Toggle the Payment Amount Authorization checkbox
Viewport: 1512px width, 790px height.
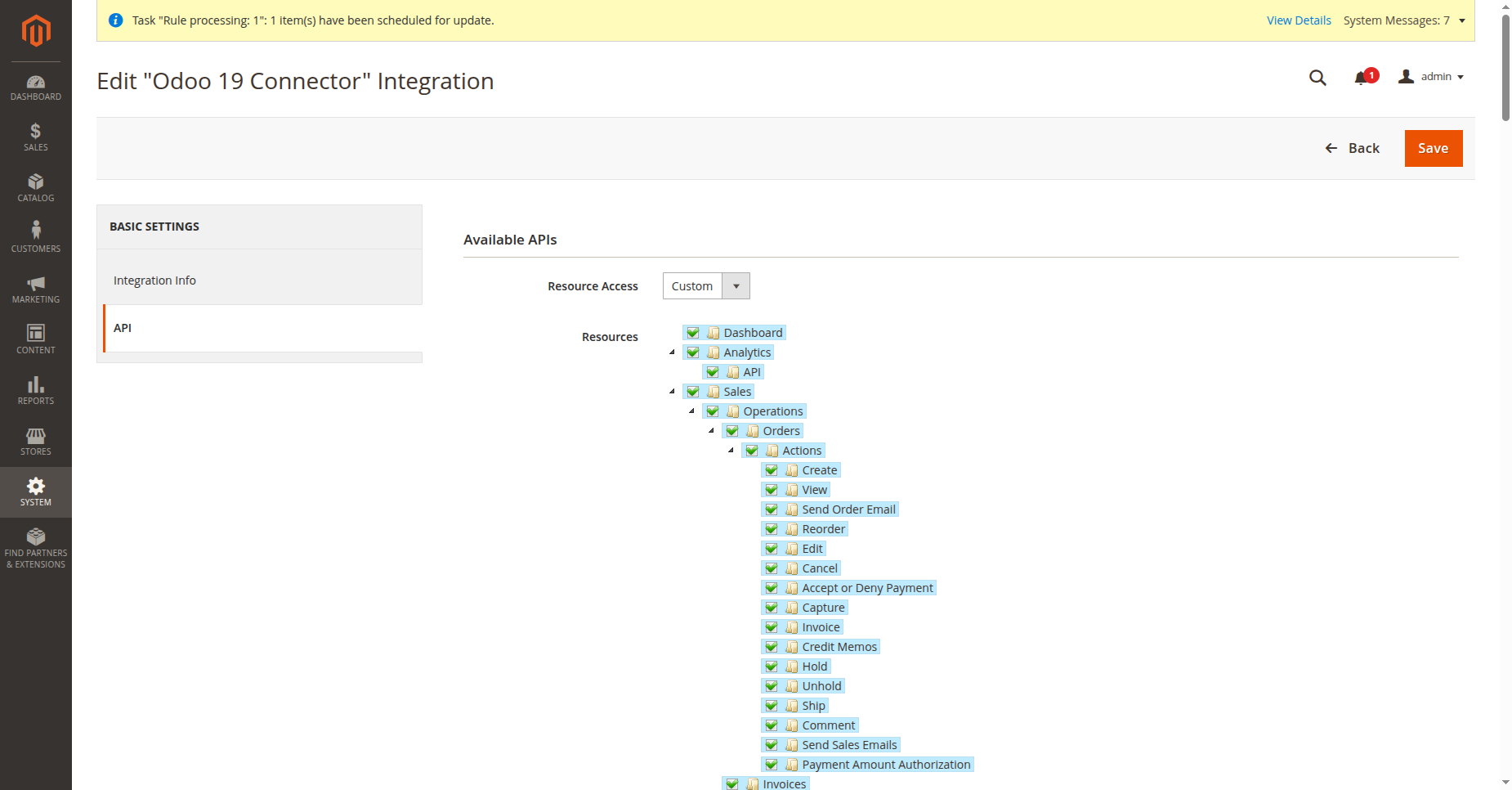(x=772, y=765)
